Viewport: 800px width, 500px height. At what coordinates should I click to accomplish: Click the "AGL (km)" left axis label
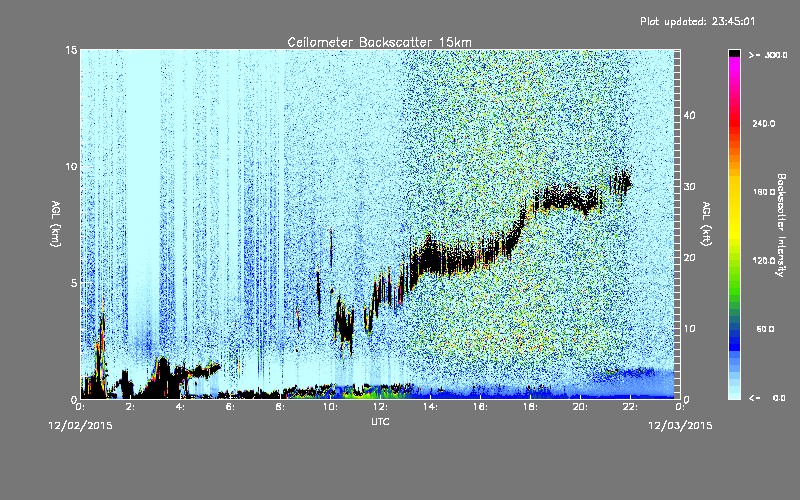[x=56, y=223]
